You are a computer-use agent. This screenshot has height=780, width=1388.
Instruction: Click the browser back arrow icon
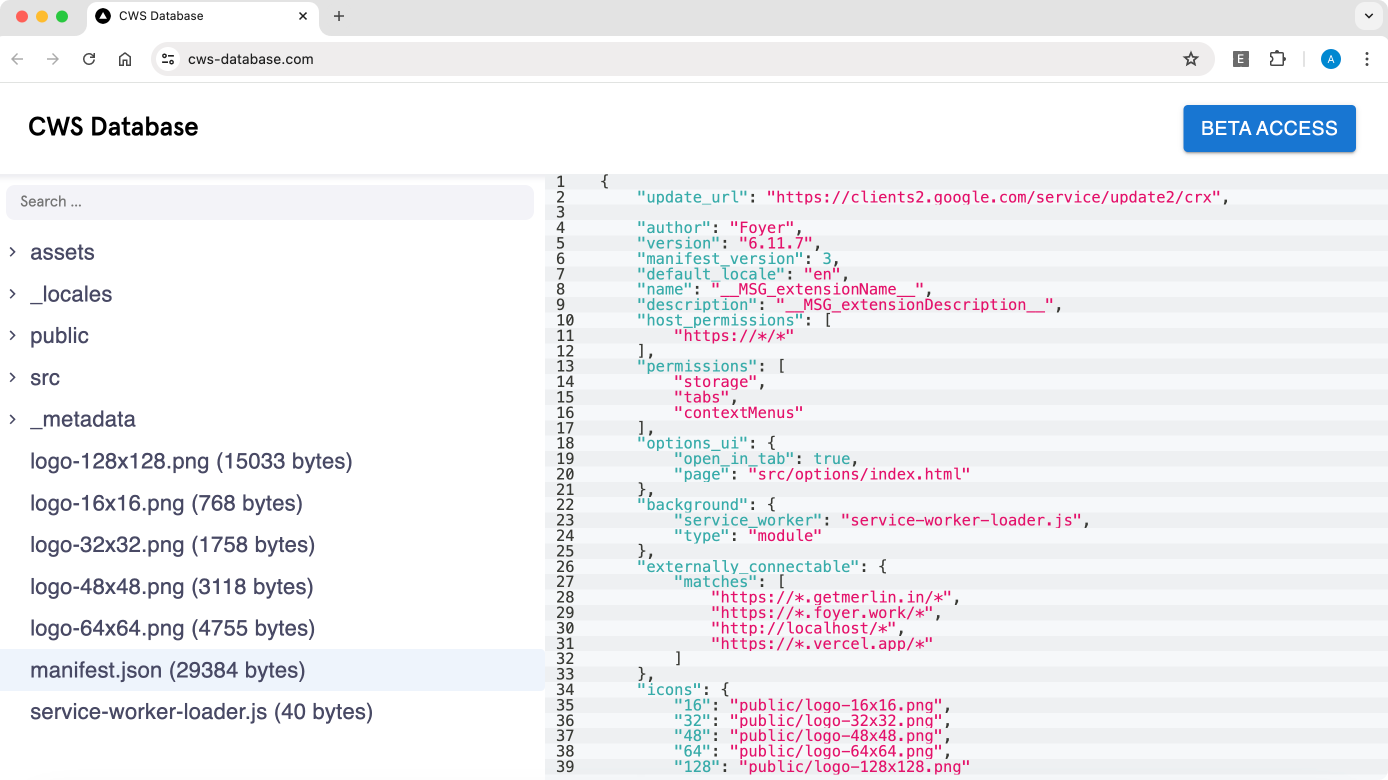(17, 59)
